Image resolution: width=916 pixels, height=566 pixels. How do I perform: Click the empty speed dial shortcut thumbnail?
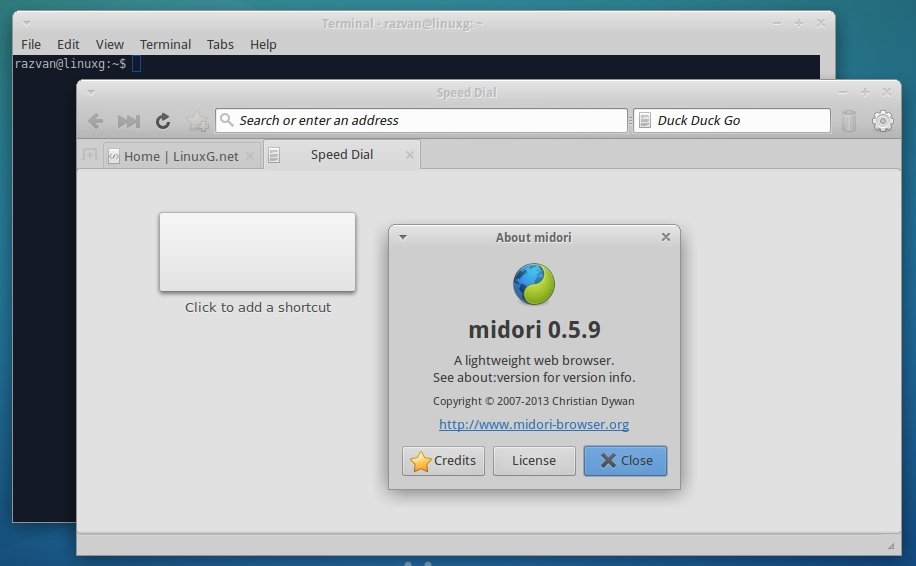[257, 252]
